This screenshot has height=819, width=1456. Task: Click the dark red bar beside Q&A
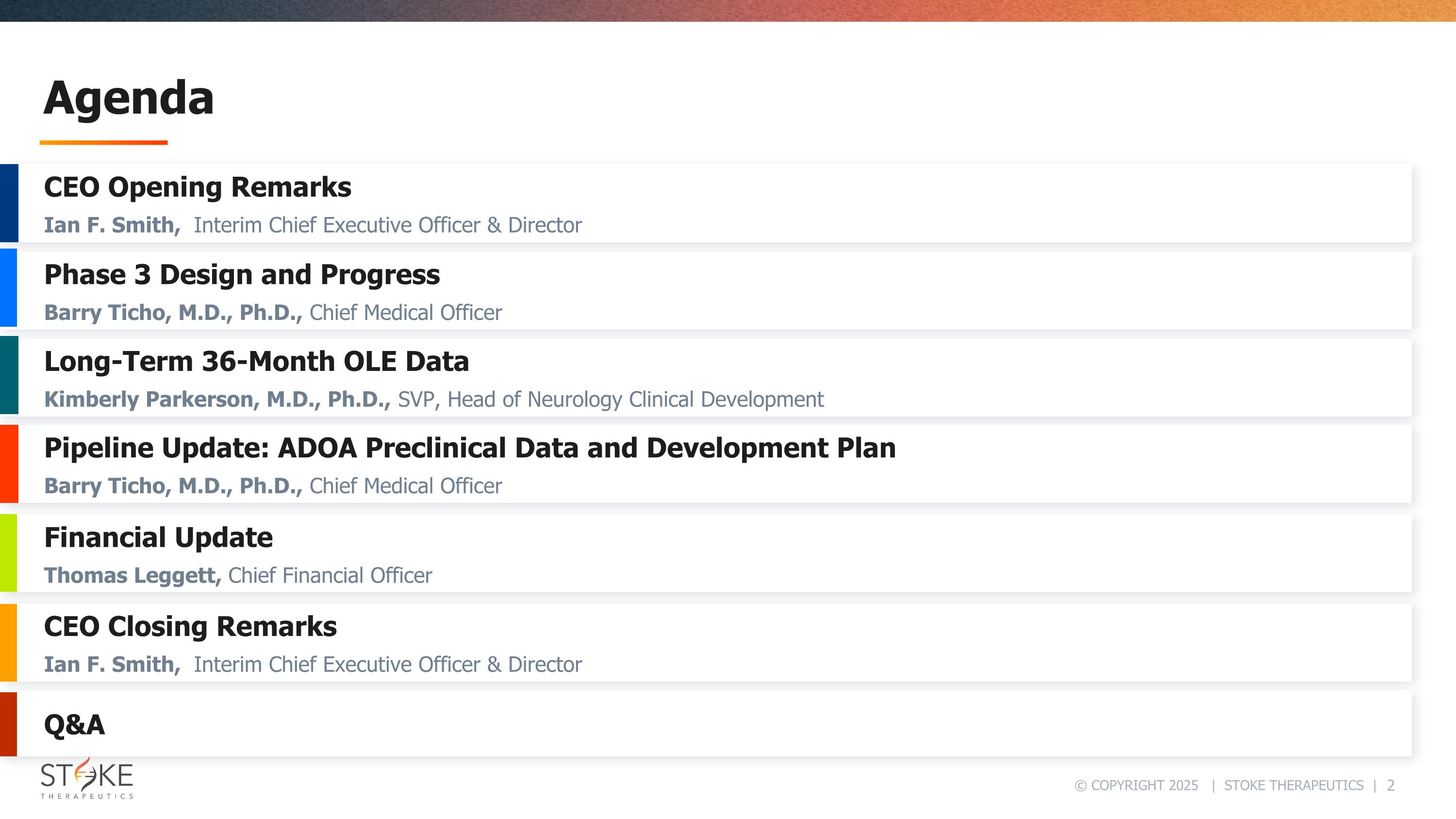(8, 724)
